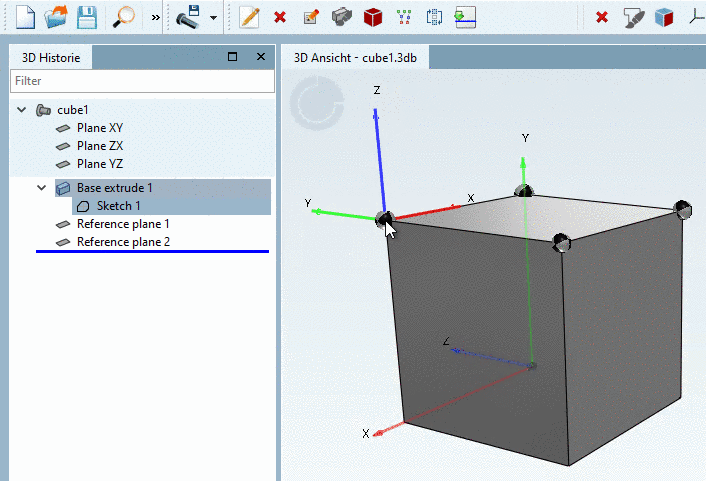
Task: Switch to the 3D Historie tab
Action: coord(51,58)
